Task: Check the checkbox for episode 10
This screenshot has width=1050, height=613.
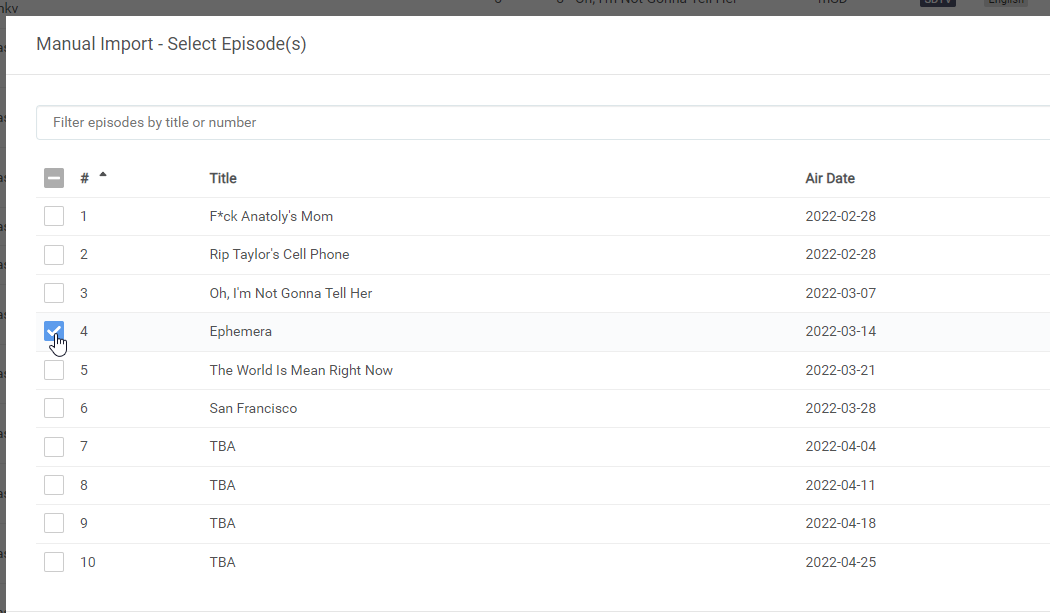Action: [54, 561]
